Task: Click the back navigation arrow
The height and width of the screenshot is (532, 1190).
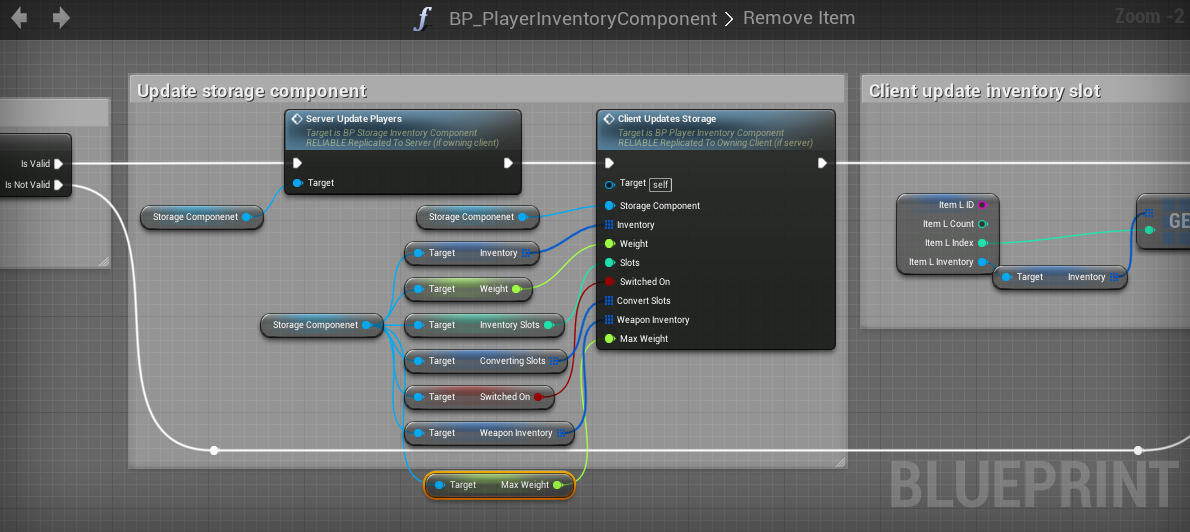Action: coord(19,18)
